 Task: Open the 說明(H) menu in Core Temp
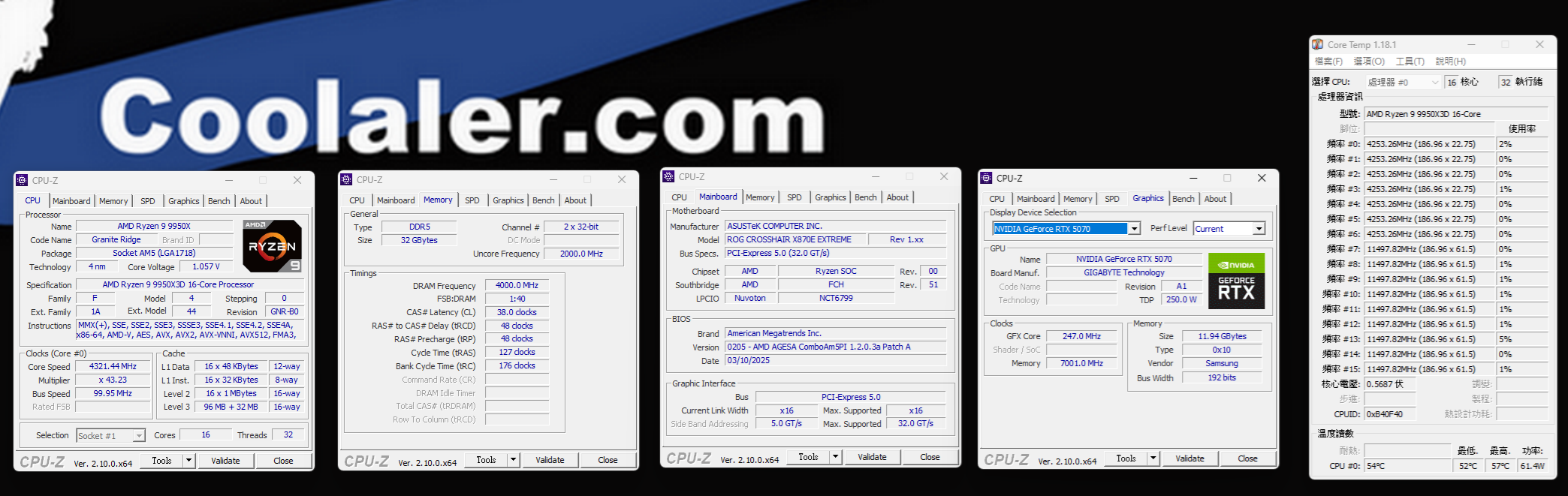click(1450, 62)
